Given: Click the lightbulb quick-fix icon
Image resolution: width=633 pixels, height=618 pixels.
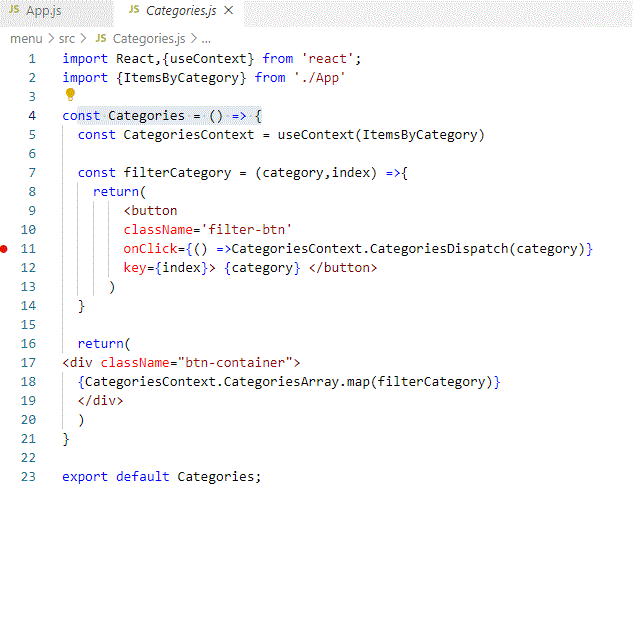Looking at the screenshot, I should 70,94.
